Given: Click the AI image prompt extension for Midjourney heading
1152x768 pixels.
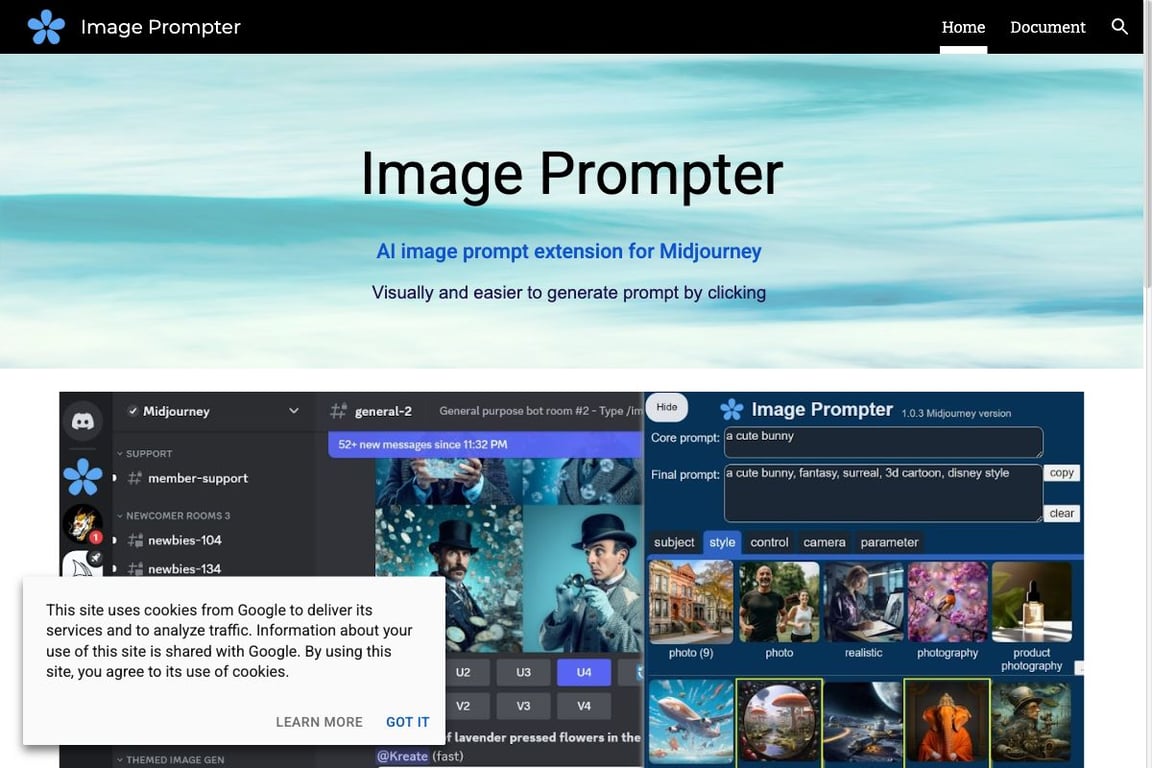Looking at the screenshot, I should tap(569, 251).
